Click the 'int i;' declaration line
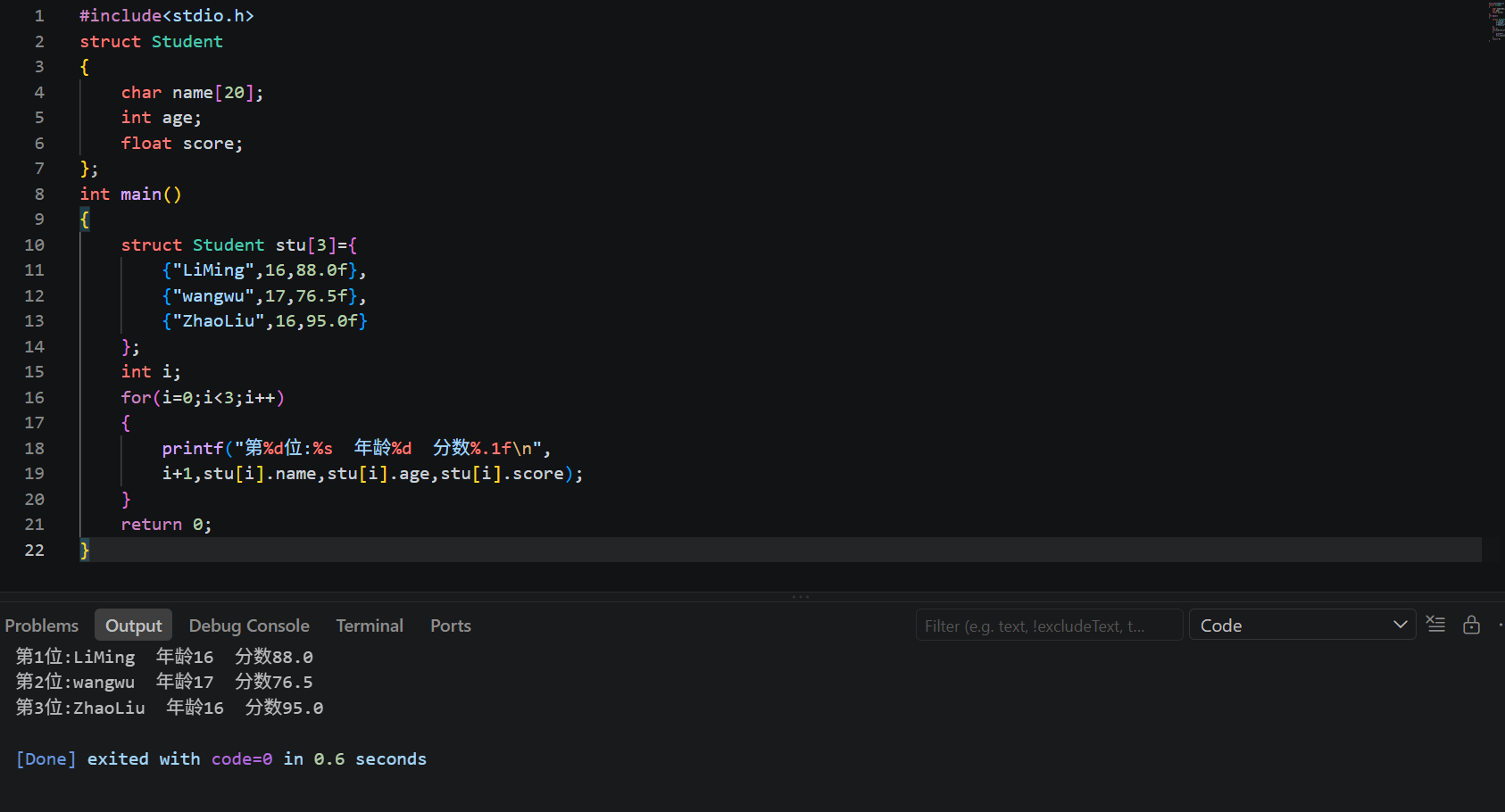Screen dimensions: 1505x812 (x=151, y=371)
